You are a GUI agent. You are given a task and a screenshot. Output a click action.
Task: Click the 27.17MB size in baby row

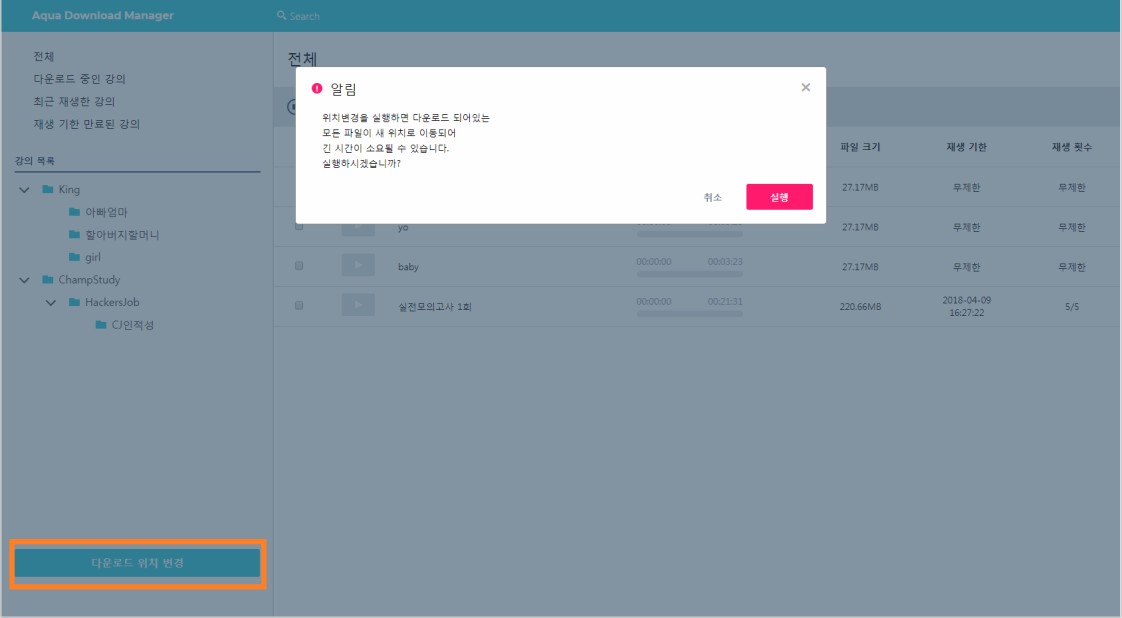point(860,267)
